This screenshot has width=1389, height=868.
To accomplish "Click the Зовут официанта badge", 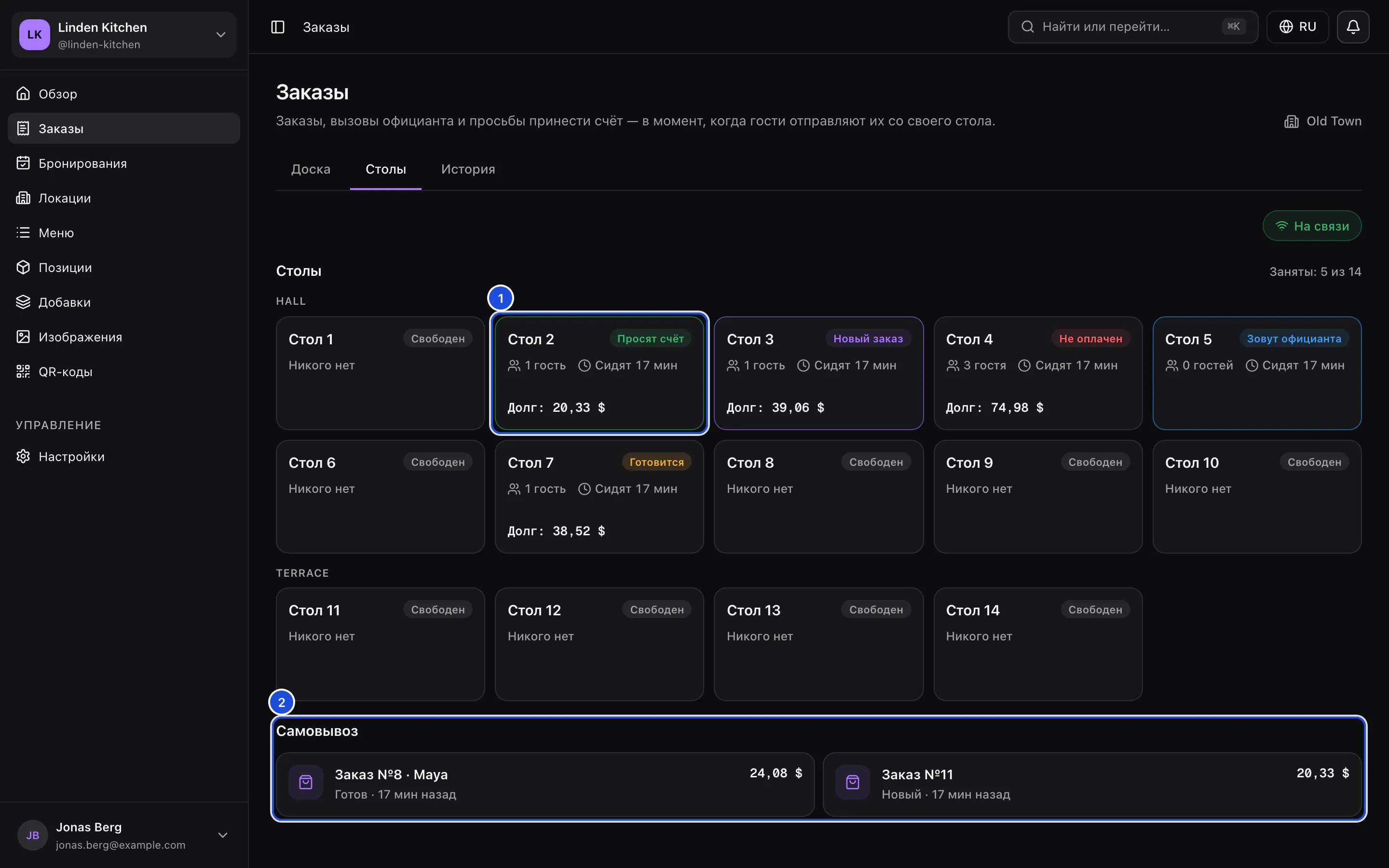I will click(x=1294, y=339).
